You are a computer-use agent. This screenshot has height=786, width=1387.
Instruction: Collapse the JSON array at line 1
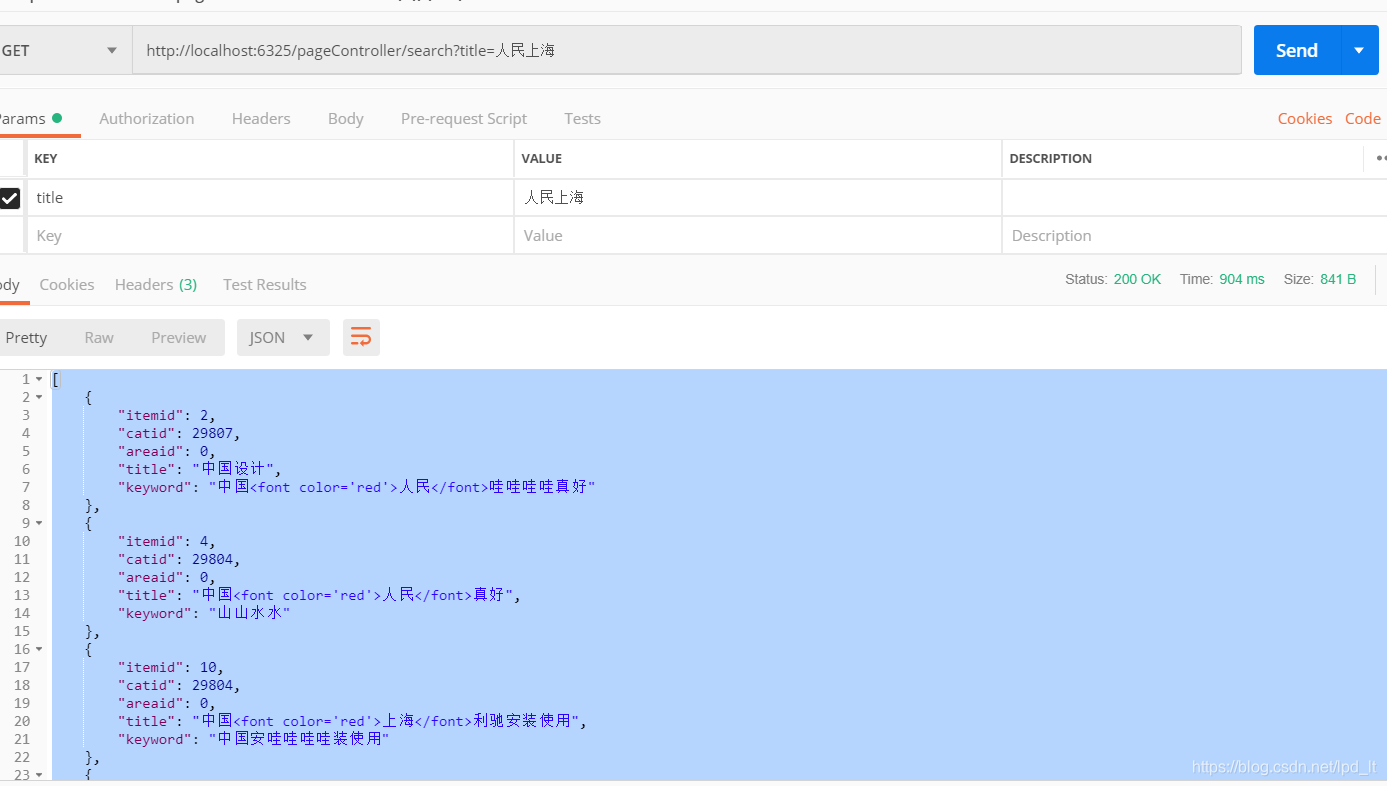click(x=39, y=379)
